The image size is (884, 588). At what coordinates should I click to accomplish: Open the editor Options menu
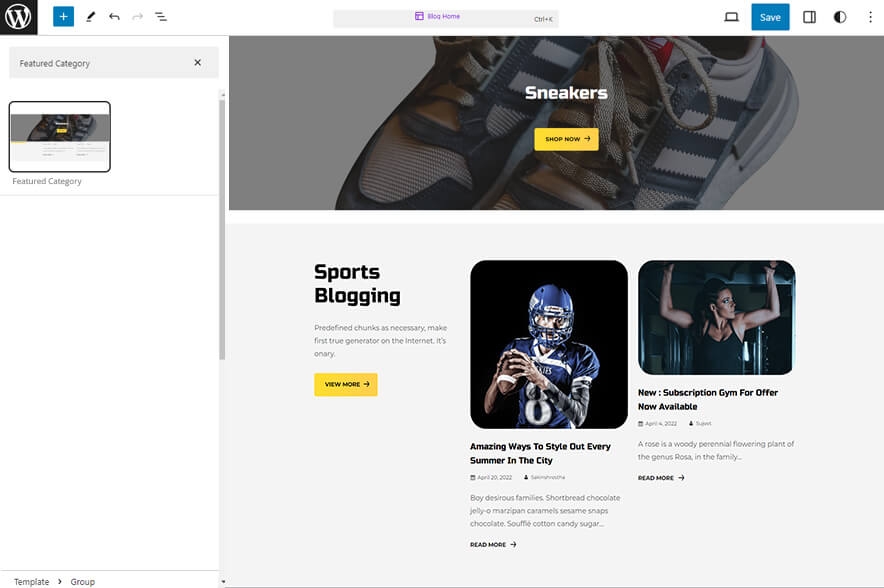(871, 17)
